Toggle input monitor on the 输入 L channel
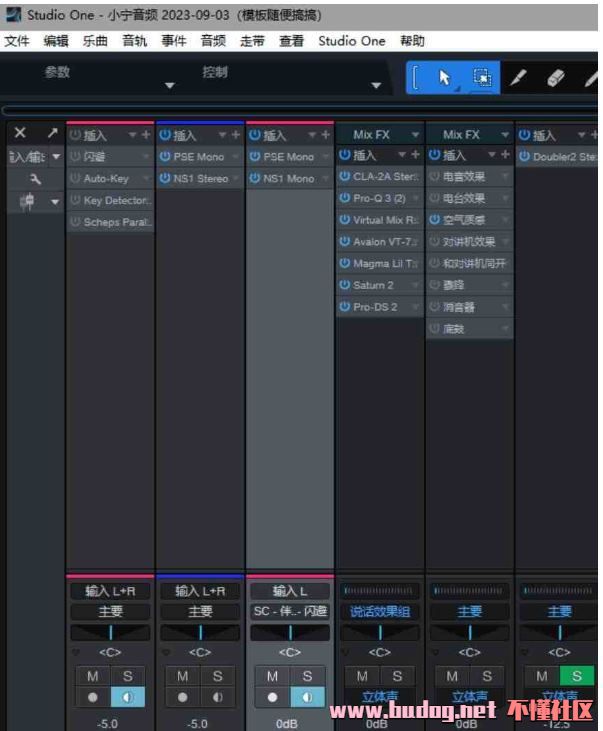The height and width of the screenshot is (731, 603). (307, 697)
